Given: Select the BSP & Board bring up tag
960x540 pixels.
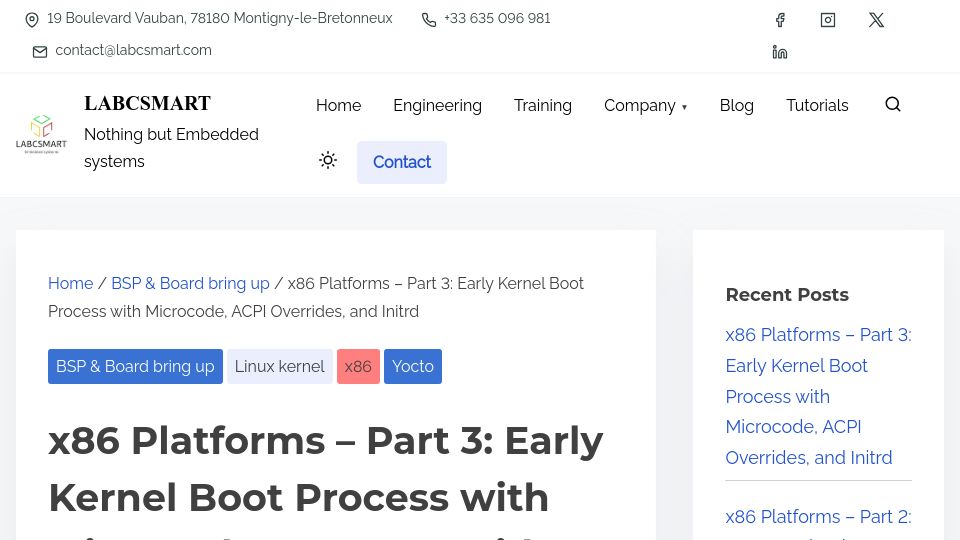Looking at the screenshot, I should point(135,366).
